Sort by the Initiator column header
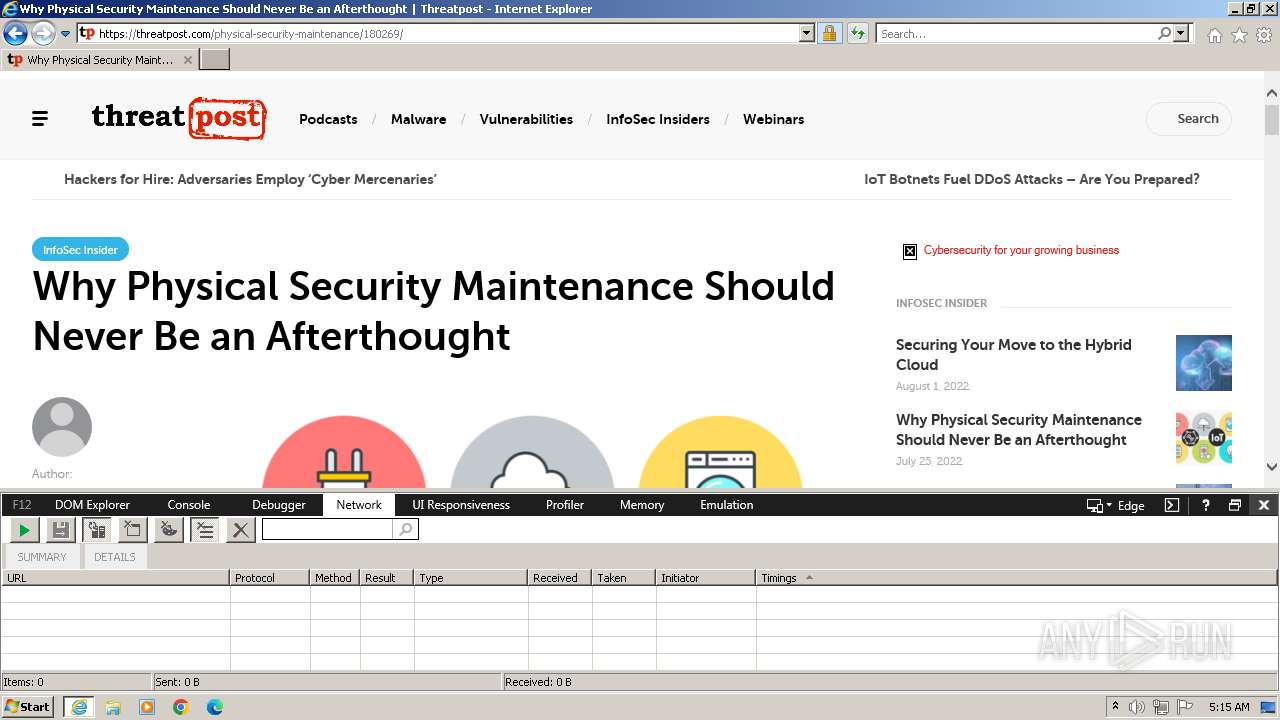Viewport: 1280px width, 720px height. click(706, 578)
